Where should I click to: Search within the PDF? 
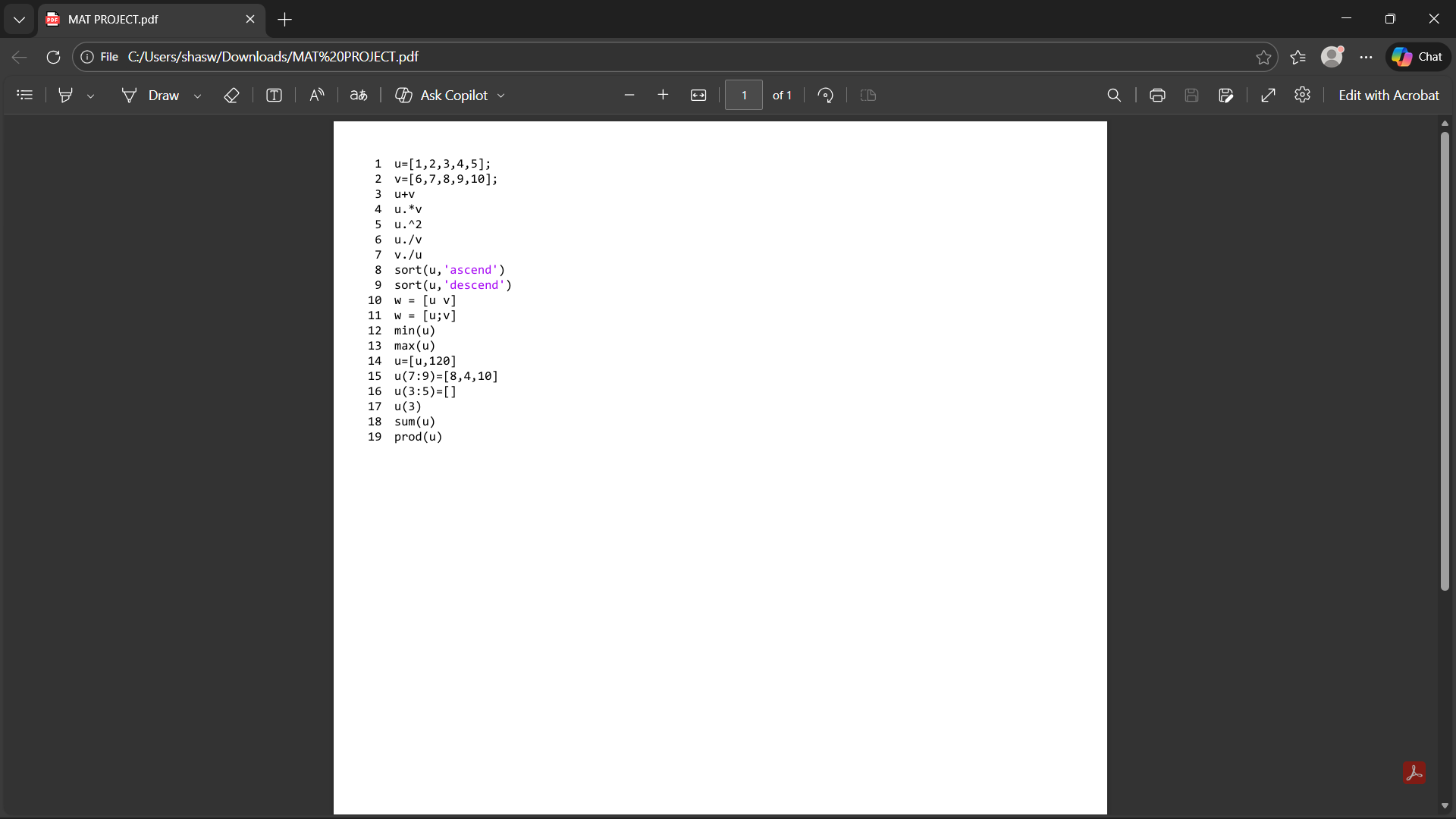(1114, 95)
